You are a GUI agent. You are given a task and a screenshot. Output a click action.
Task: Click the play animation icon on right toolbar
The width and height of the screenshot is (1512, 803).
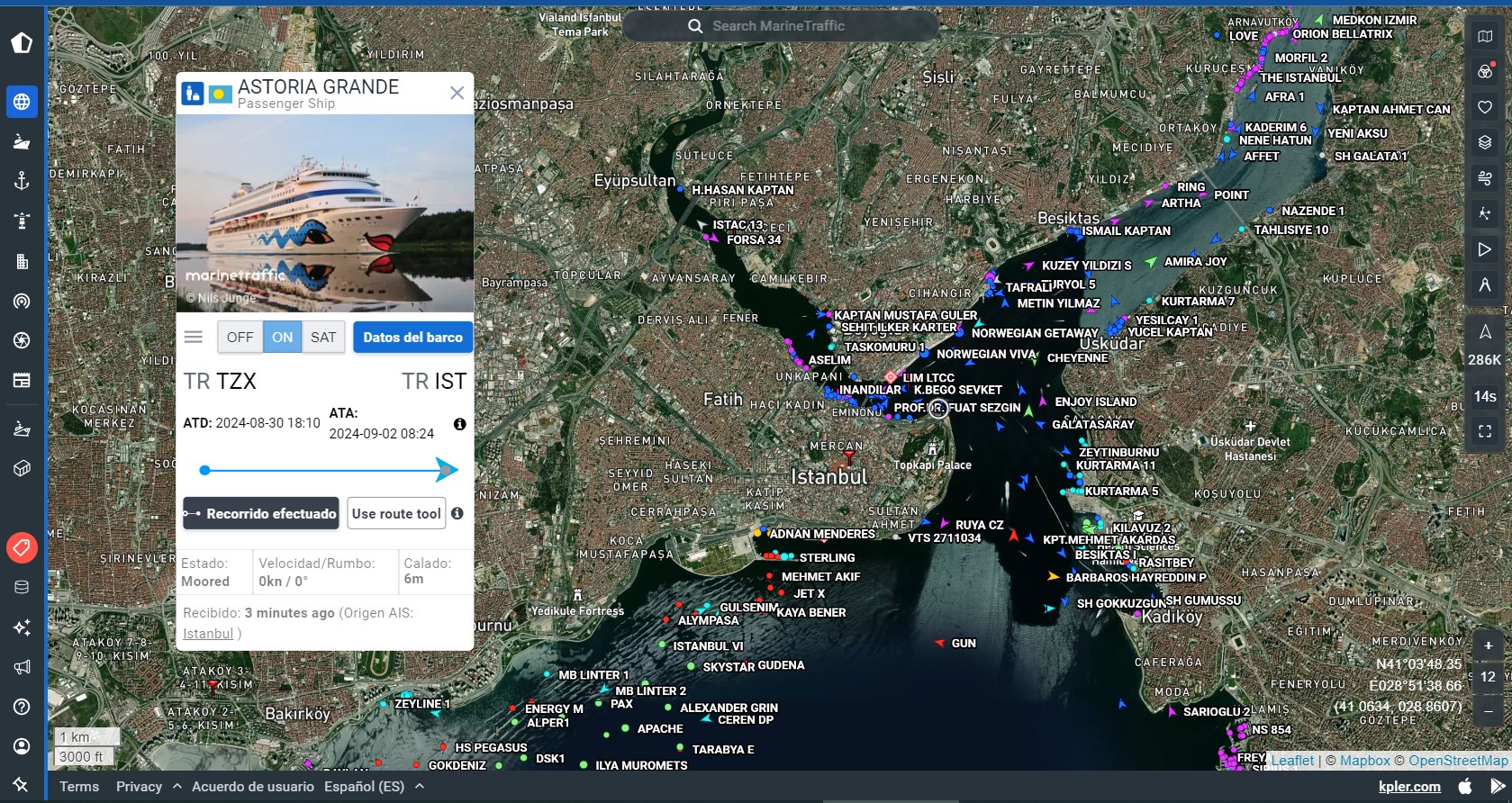tap(1485, 249)
